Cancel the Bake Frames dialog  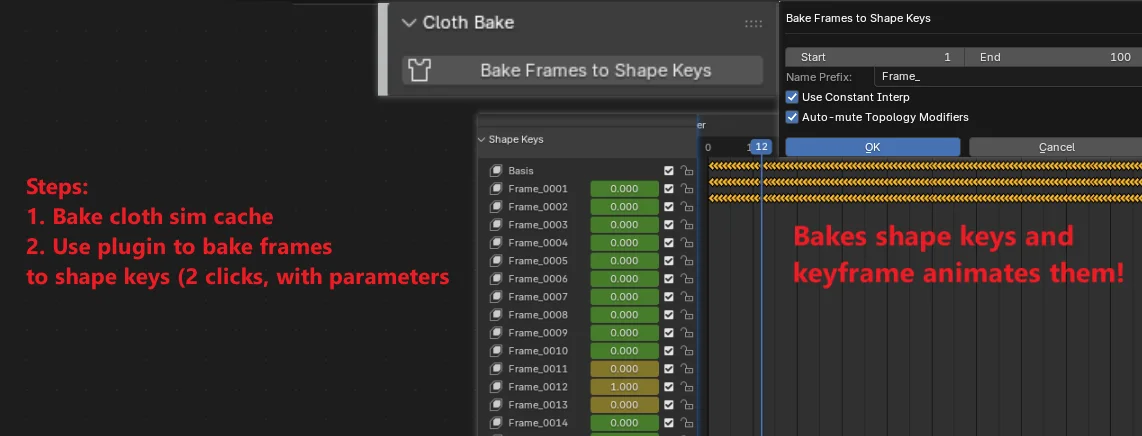point(1056,147)
